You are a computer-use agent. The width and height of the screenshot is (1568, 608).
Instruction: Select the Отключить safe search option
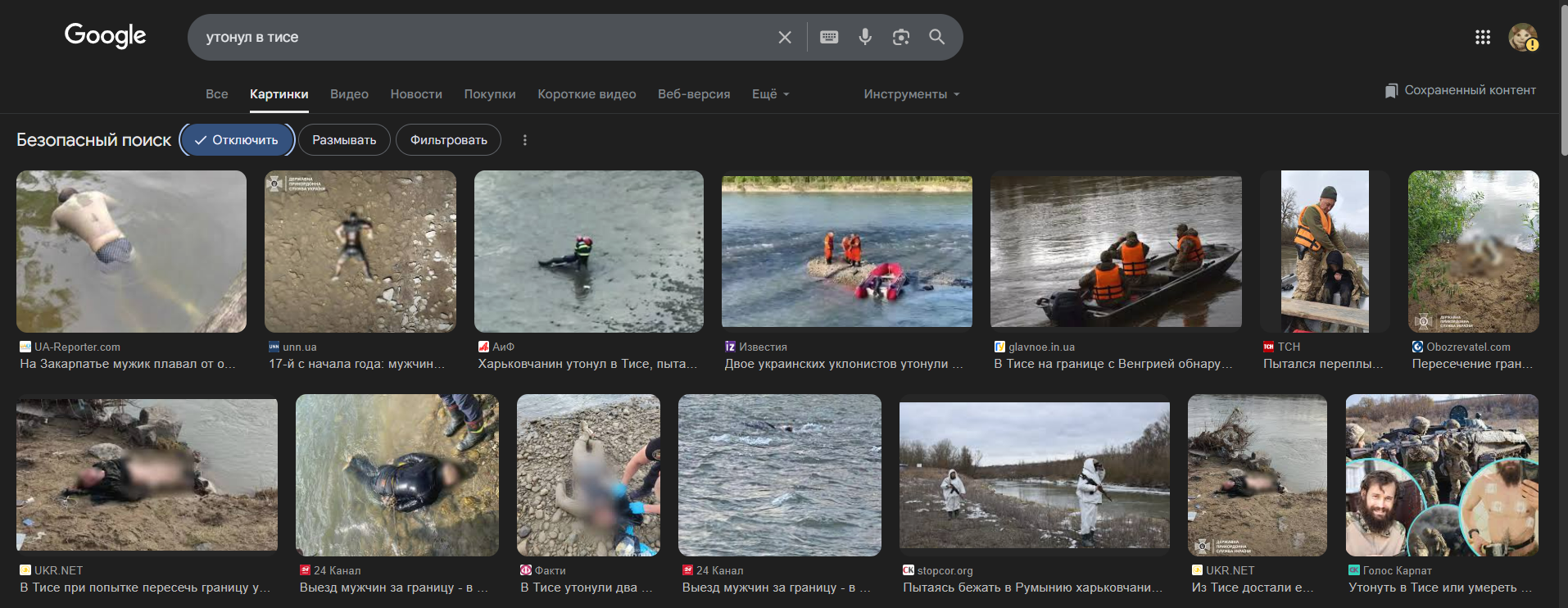[237, 140]
